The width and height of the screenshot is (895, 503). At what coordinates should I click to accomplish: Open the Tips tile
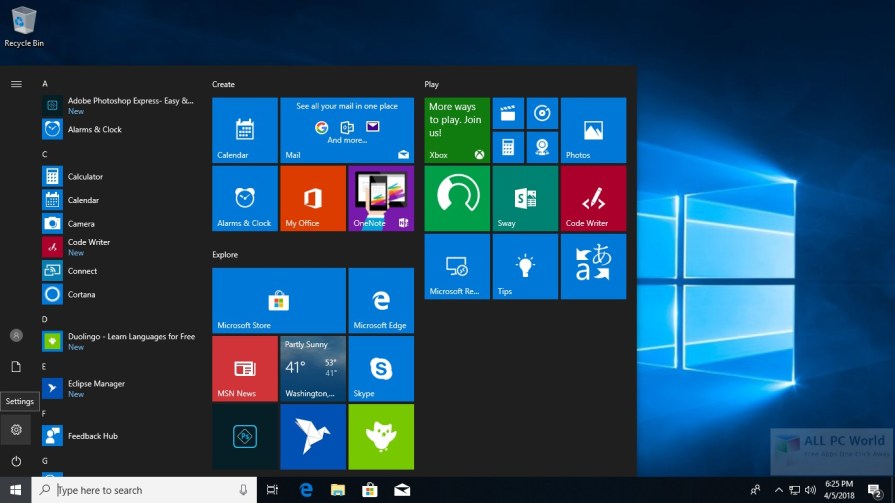point(525,267)
